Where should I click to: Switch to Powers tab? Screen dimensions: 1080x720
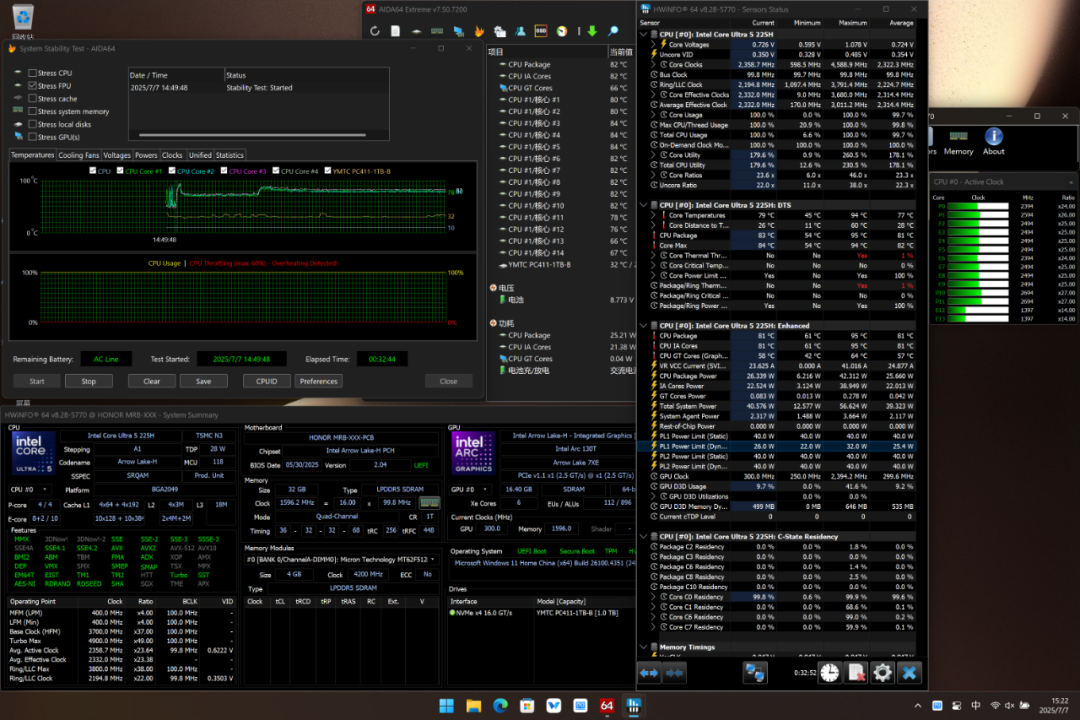pyautogui.click(x=146, y=155)
